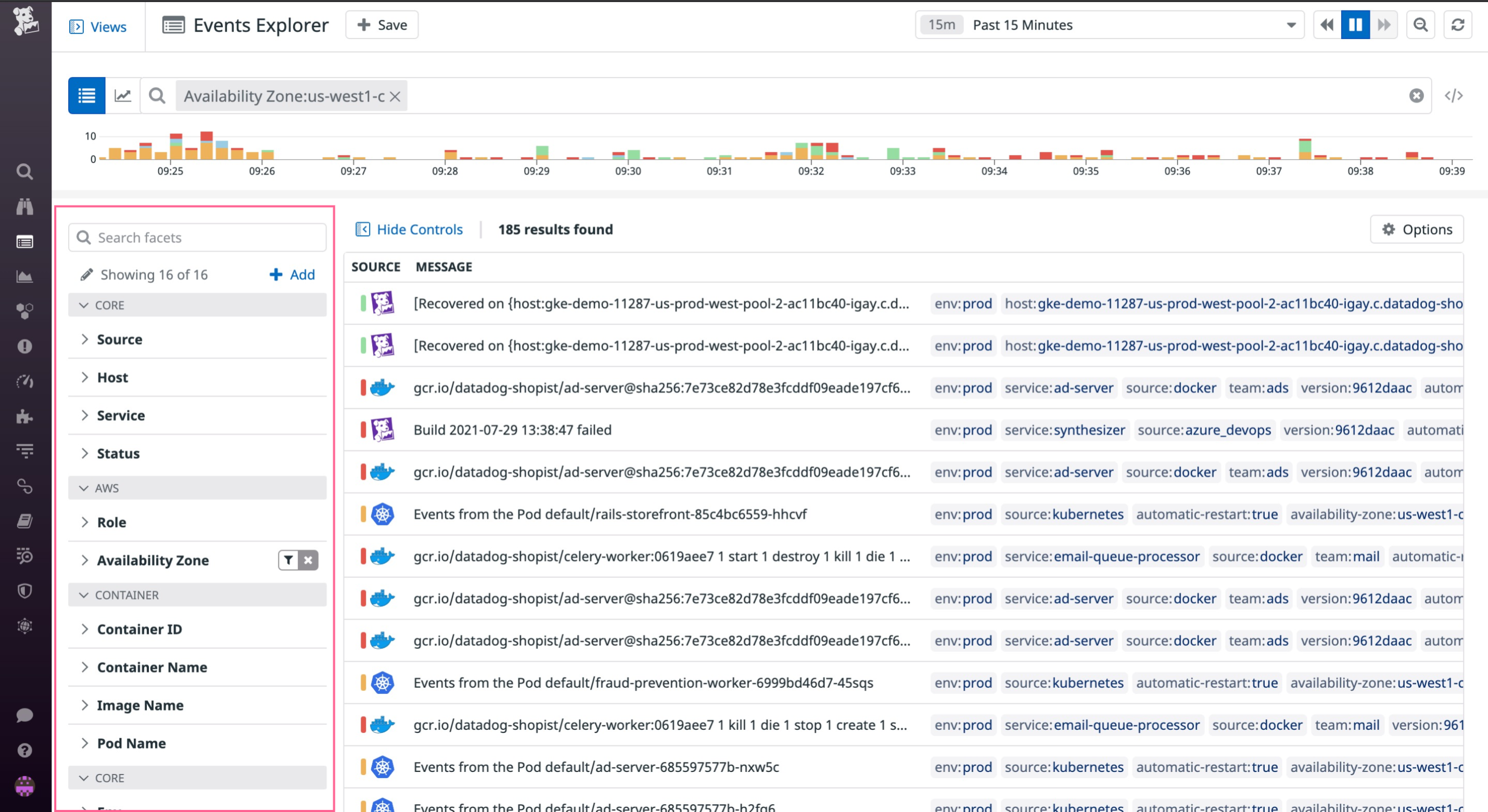Collapse the CONTAINER facet group
Image resolution: width=1488 pixels, height=812 pixels.
[198, 595]
